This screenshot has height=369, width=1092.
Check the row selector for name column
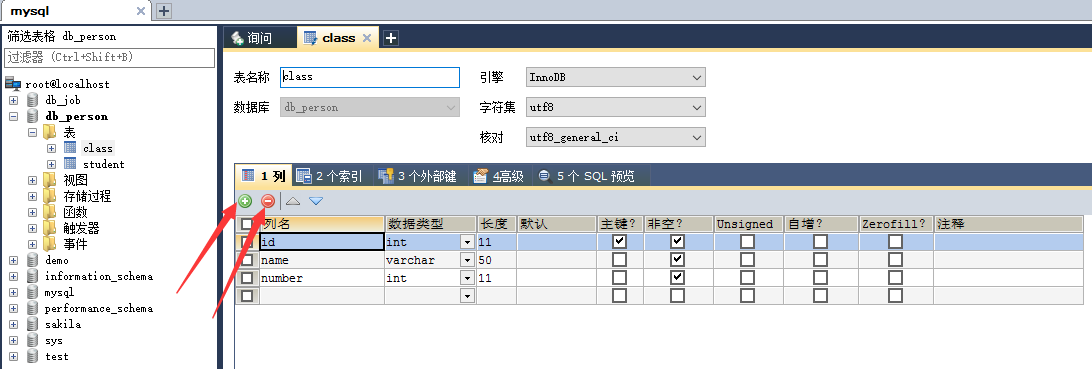(x=247, y=260)
